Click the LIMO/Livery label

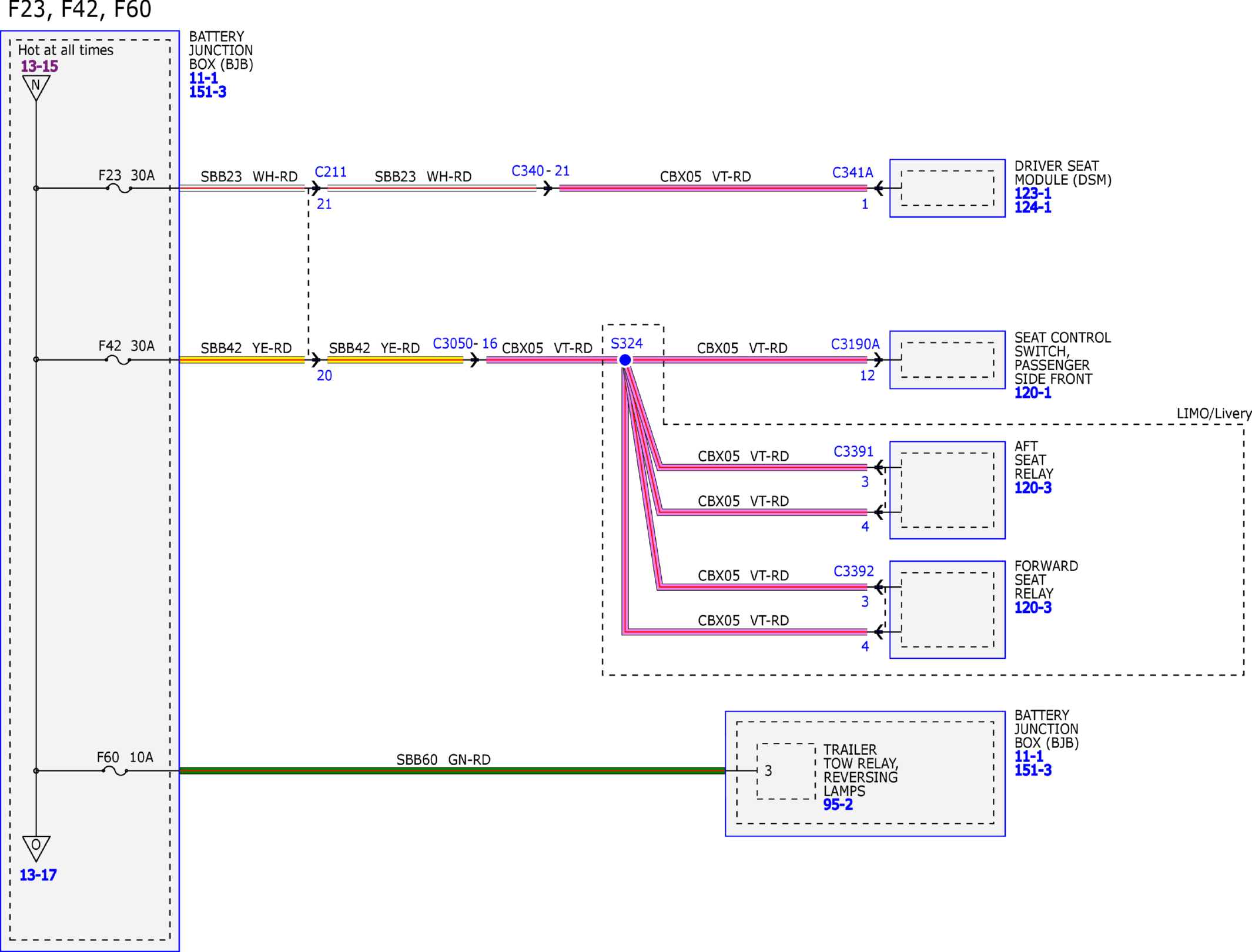coord(1214,414)
